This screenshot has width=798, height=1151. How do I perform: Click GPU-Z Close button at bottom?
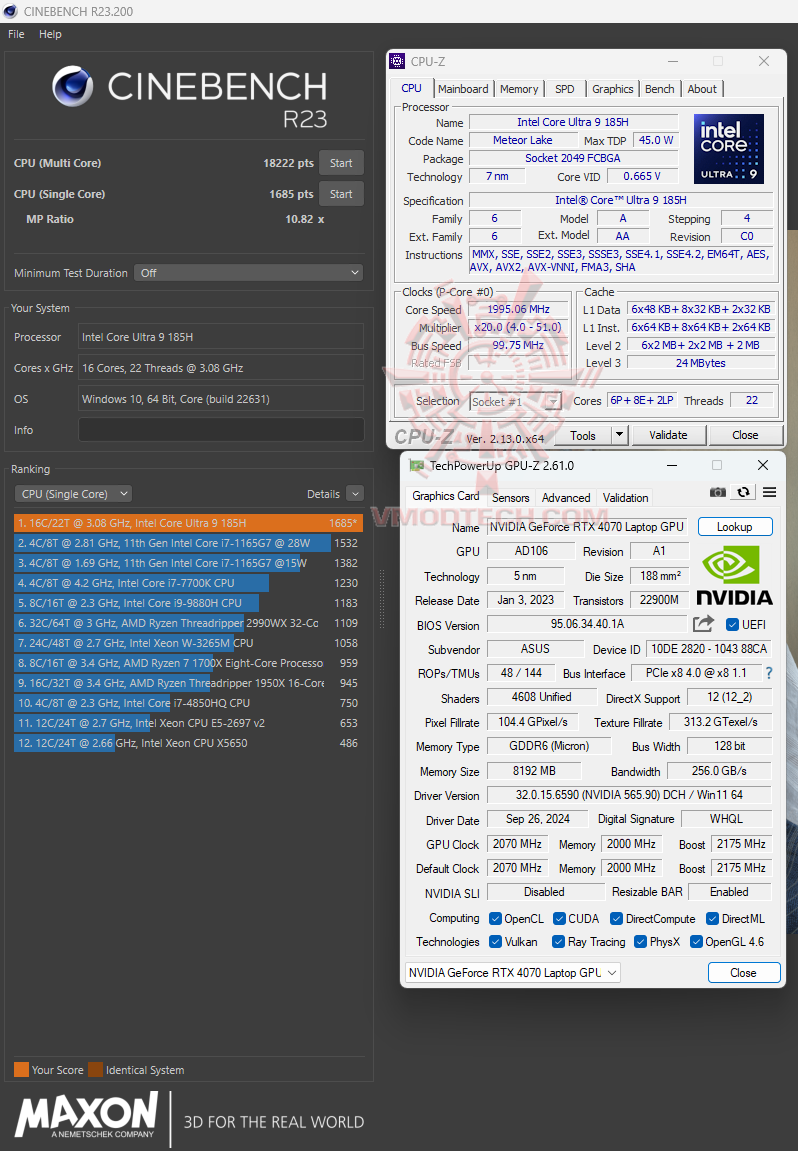[743, 973]
